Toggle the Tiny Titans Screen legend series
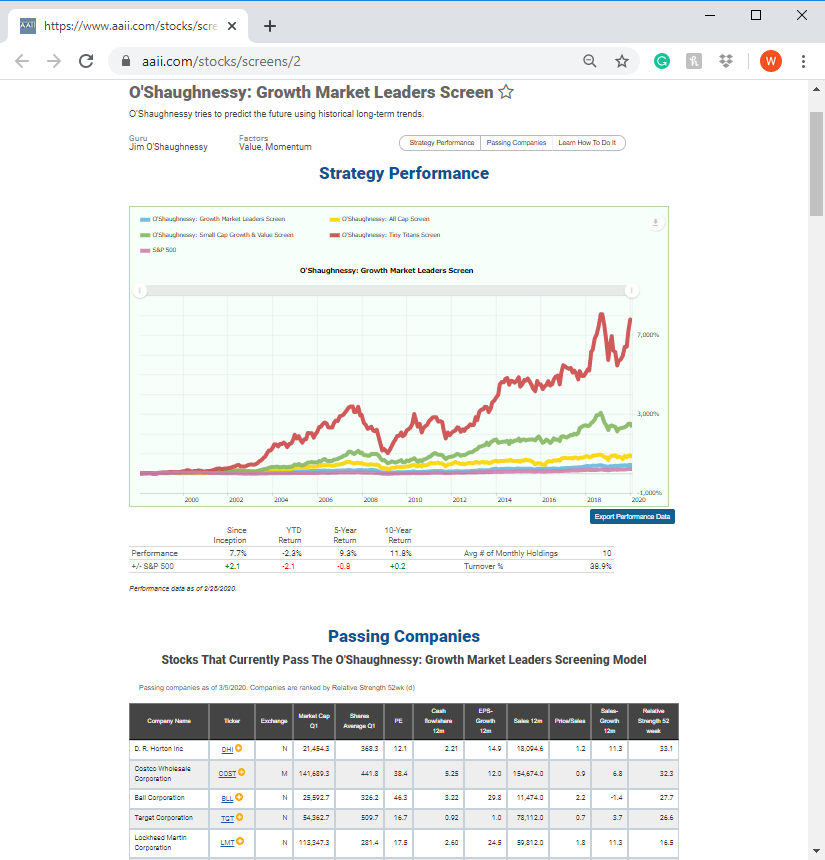 click(x=385, y=235)
